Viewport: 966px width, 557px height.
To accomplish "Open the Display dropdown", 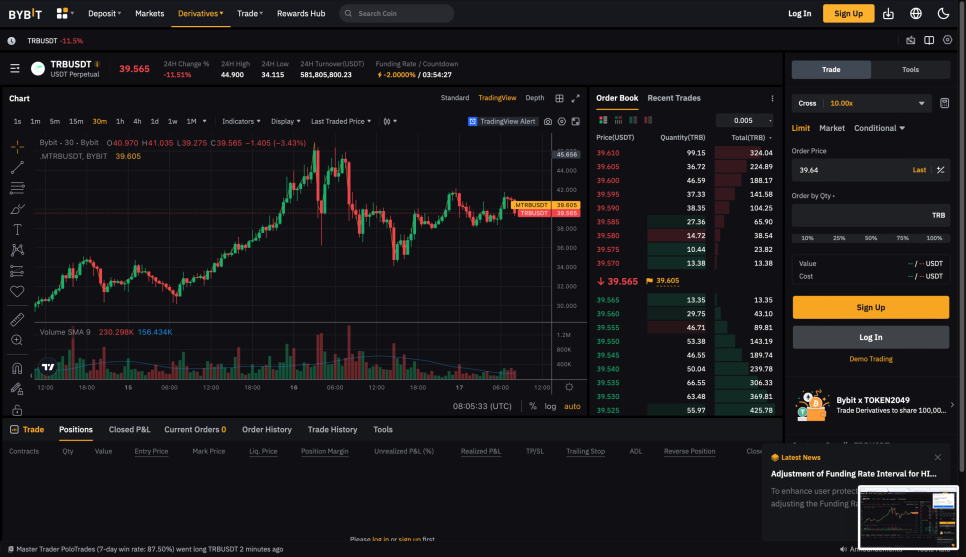I will point(286,121).
